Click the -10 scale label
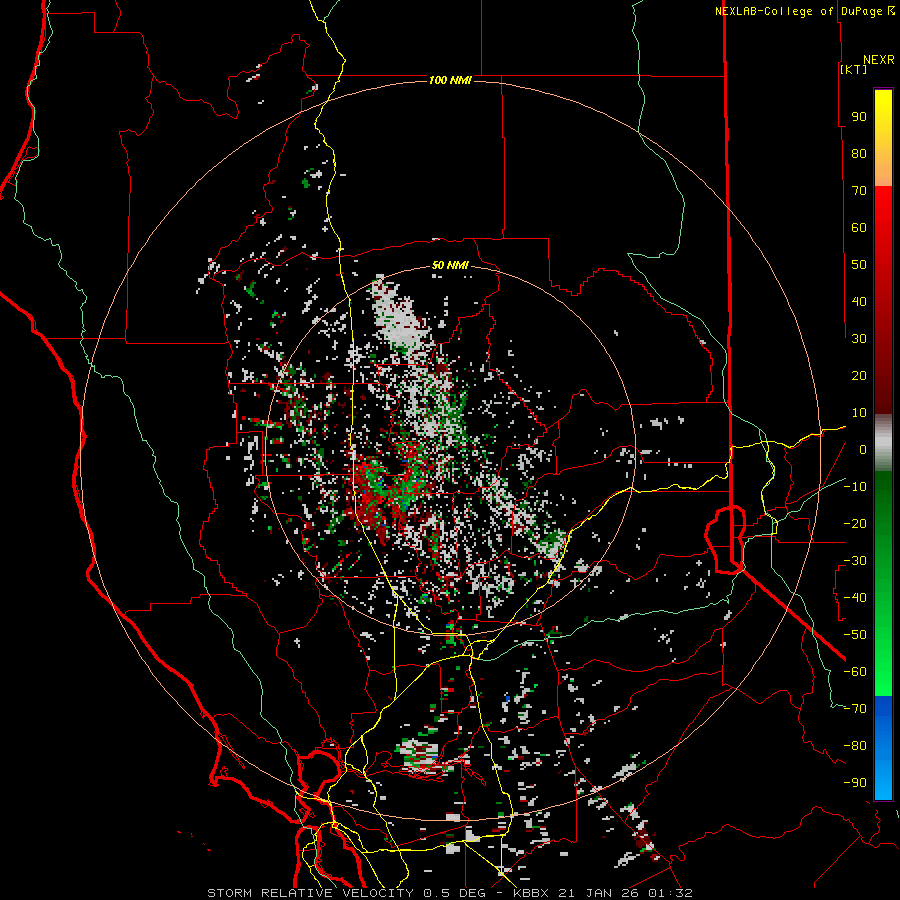Image resolution: width=900 pixels, height=900 pixels. [855, 487]
